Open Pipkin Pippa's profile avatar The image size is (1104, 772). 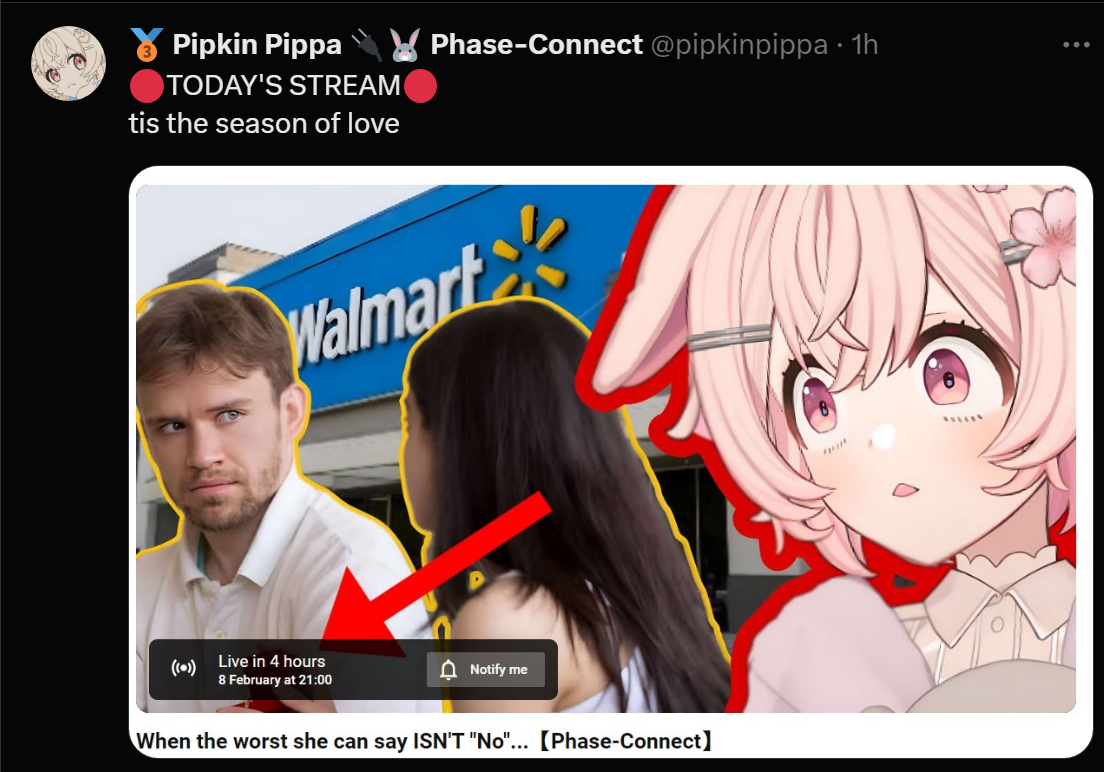click(x=68, y=63)
